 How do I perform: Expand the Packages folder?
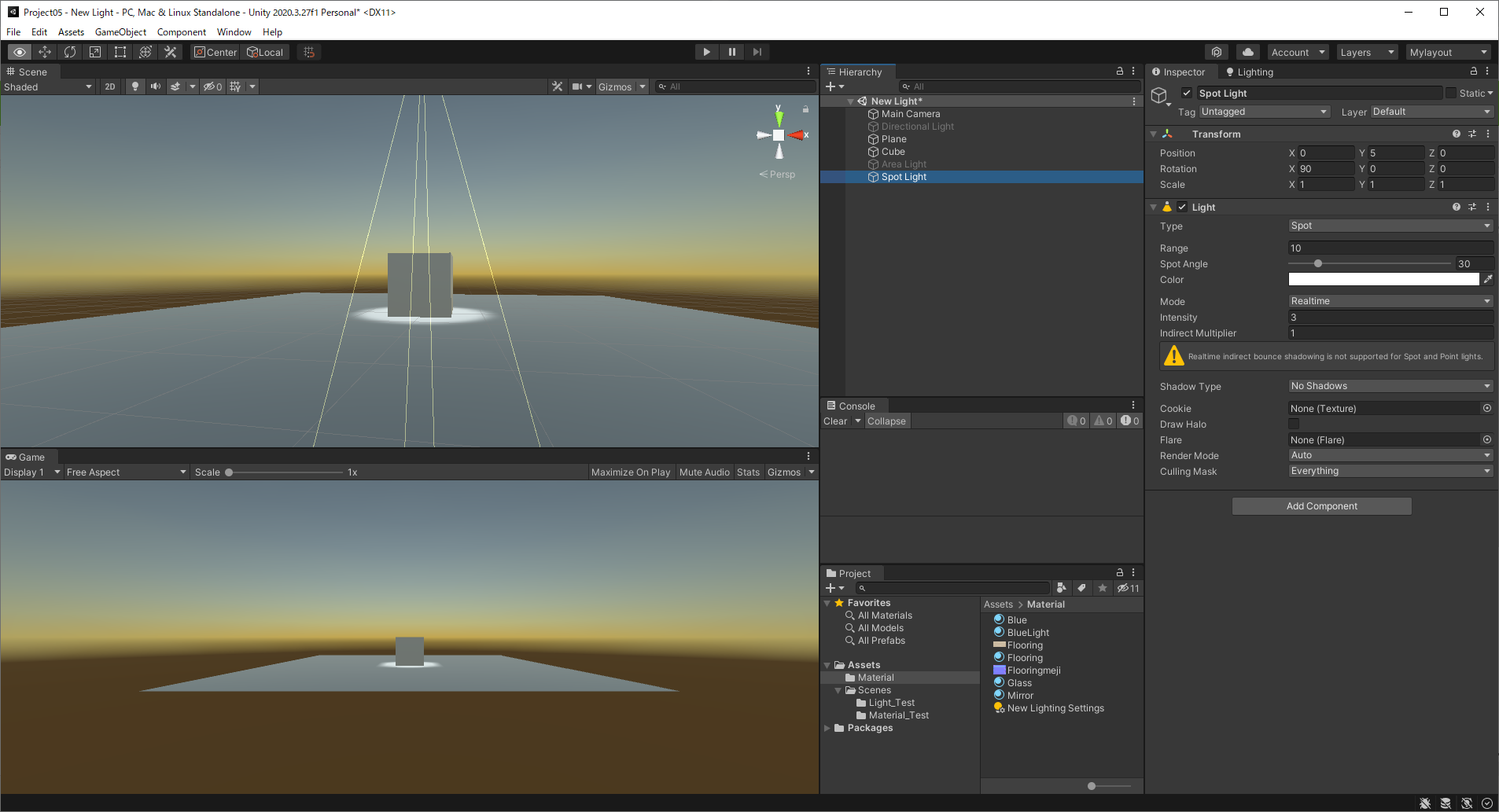pyautogui.click(x=827, y=728)
